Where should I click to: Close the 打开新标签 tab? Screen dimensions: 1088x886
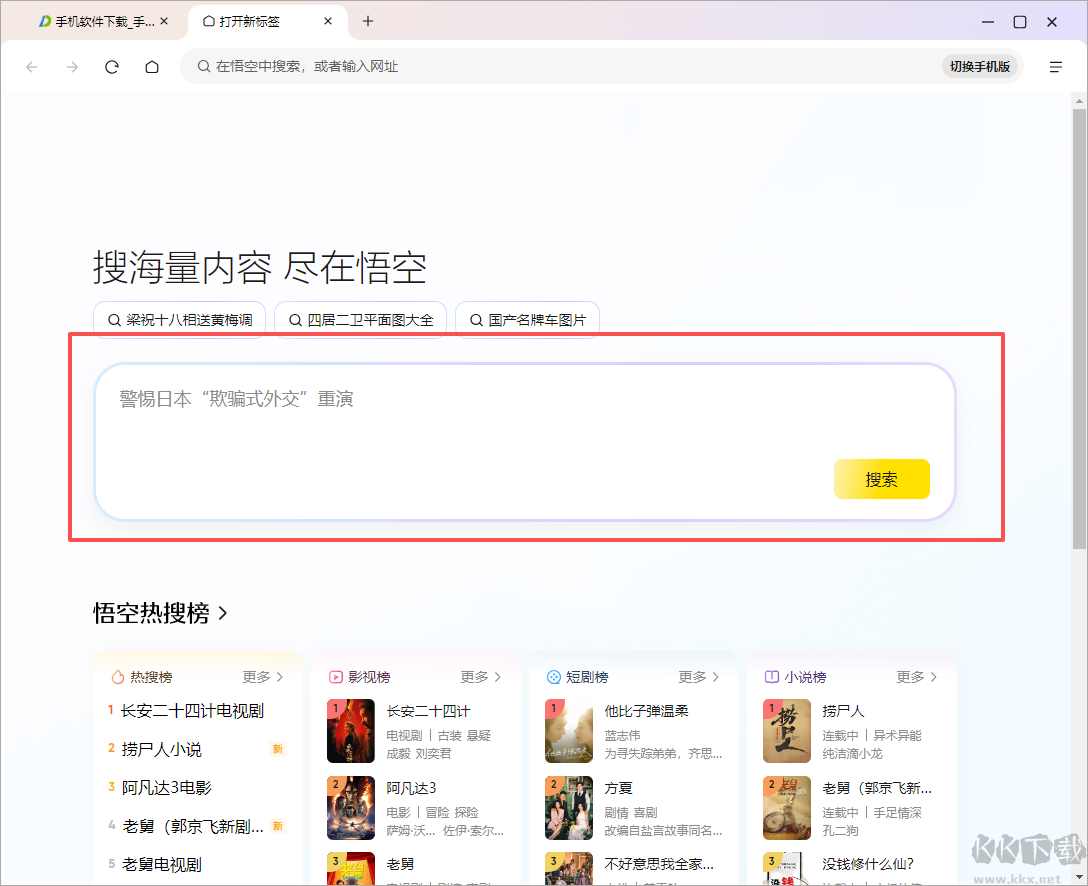[x=328, y=22]
